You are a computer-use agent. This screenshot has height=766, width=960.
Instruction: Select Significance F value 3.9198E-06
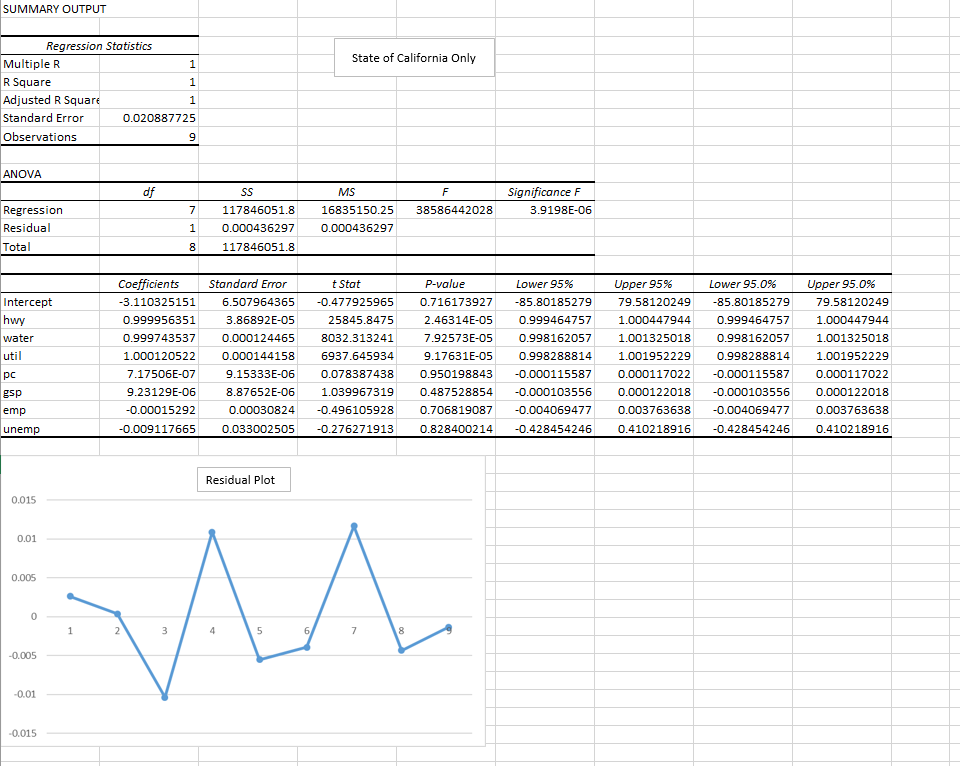click(x=544, y=210)
